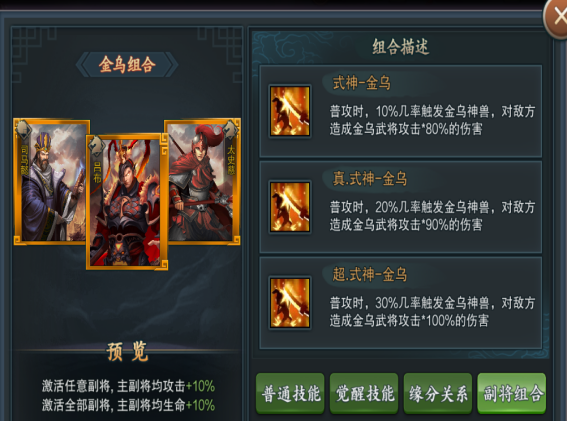Click the 式神-金乌 skill title
Viewport: 567px width, 421px height.
[x=362, y=83]
